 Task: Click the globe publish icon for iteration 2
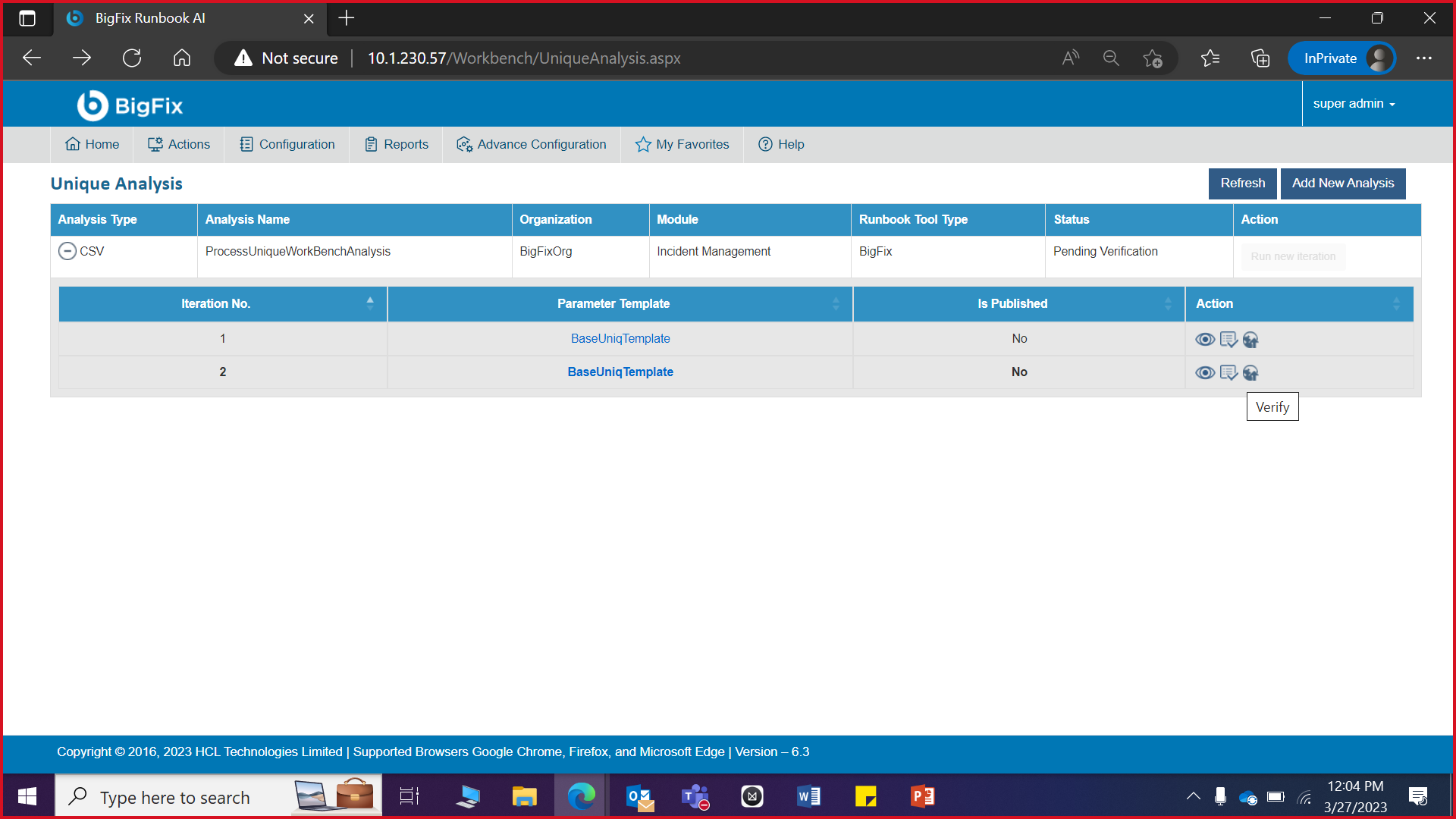point(1250,372)
